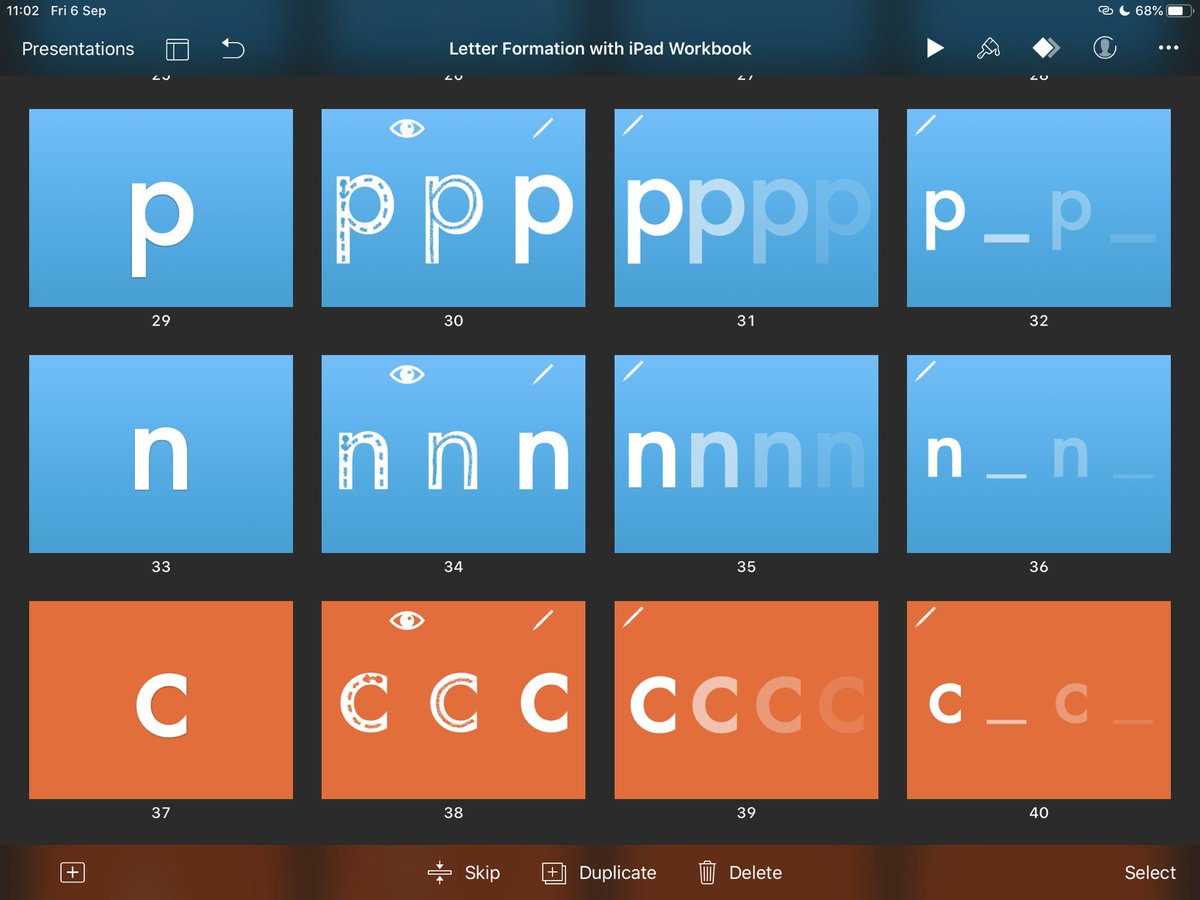1200x900 pixels.
Task: Tap the pencil icon on slide 36
Action: tap(926, 370)
